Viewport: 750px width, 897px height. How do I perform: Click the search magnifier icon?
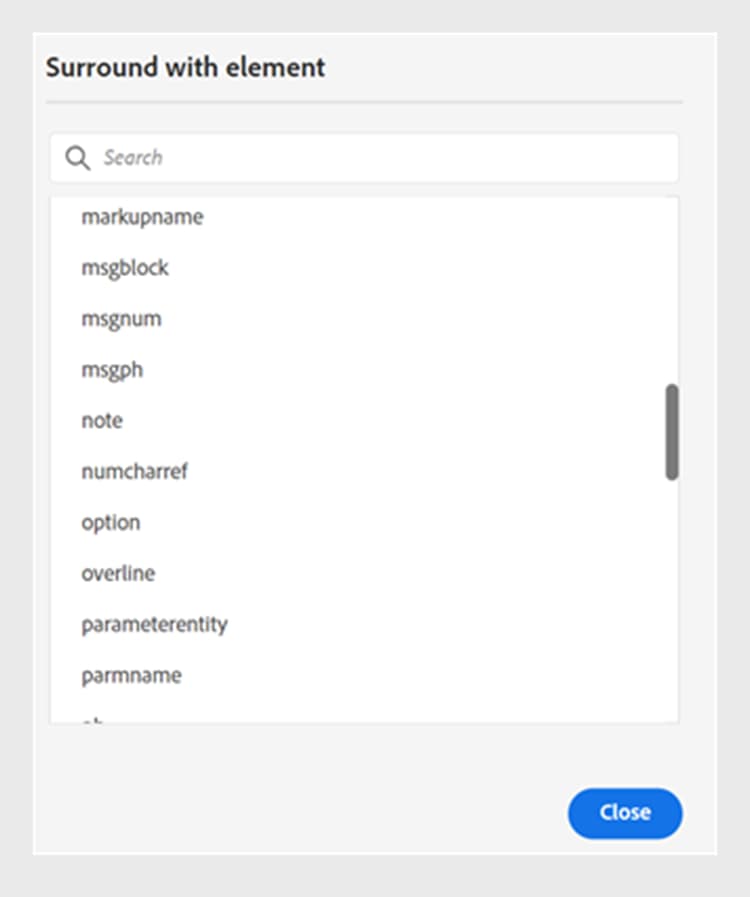coord(77,157)
